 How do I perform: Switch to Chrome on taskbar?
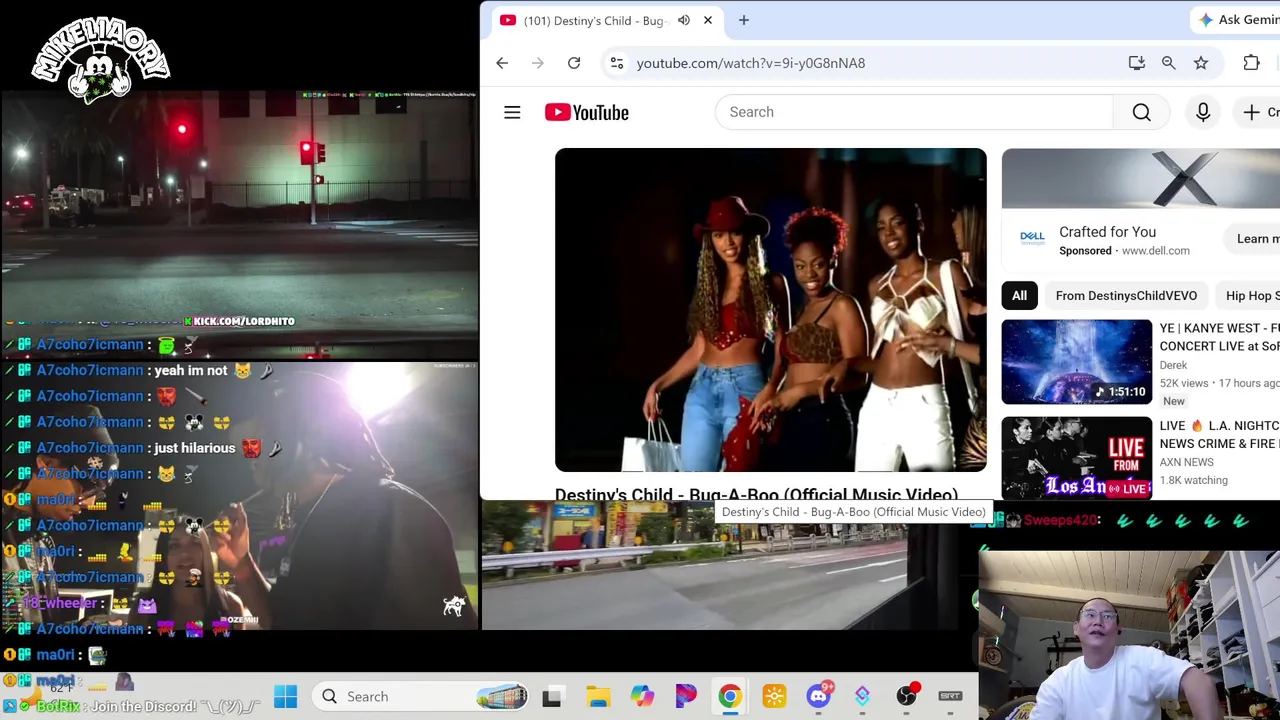click(730, 696)
